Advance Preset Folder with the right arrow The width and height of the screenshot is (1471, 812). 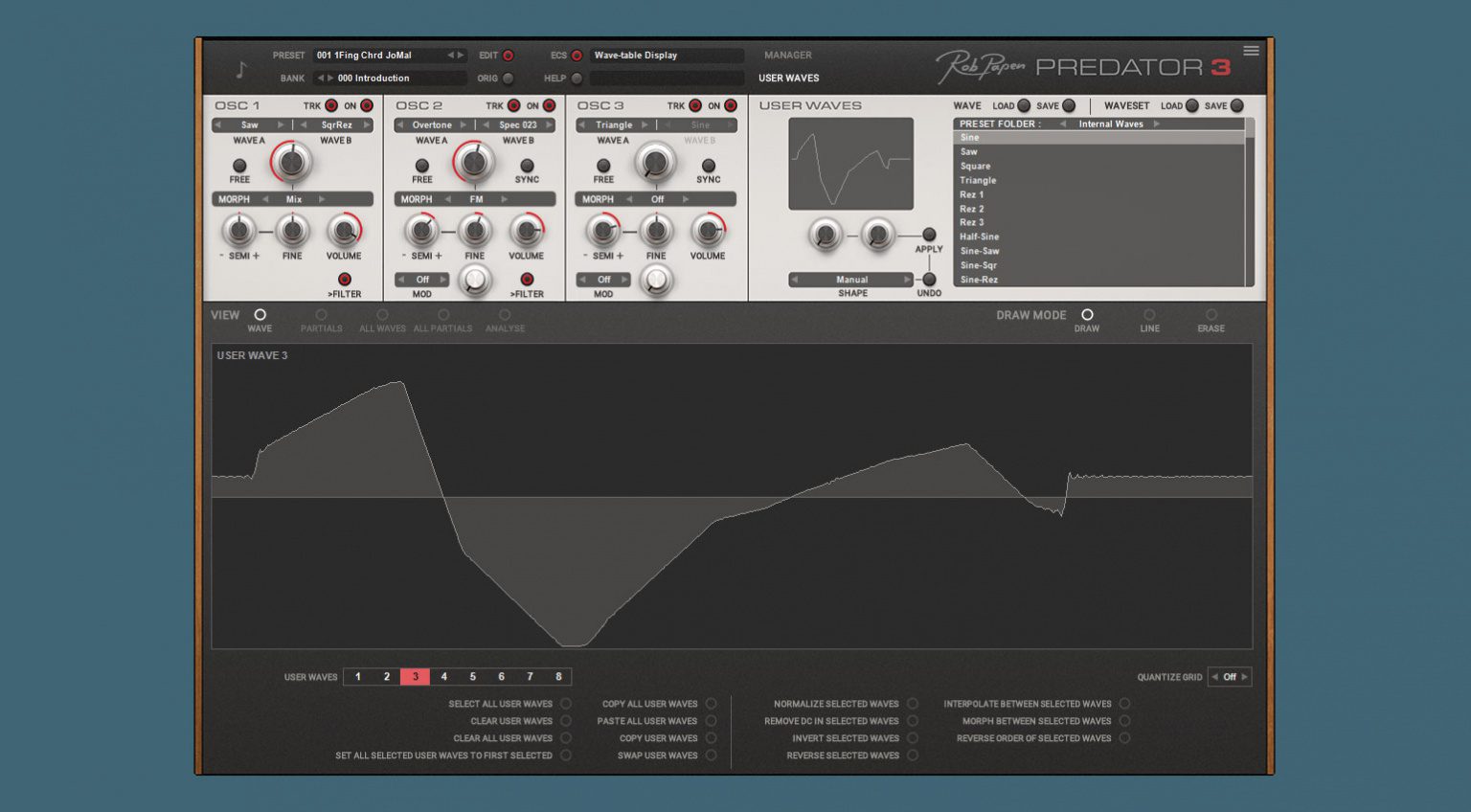click(1157, 124)
